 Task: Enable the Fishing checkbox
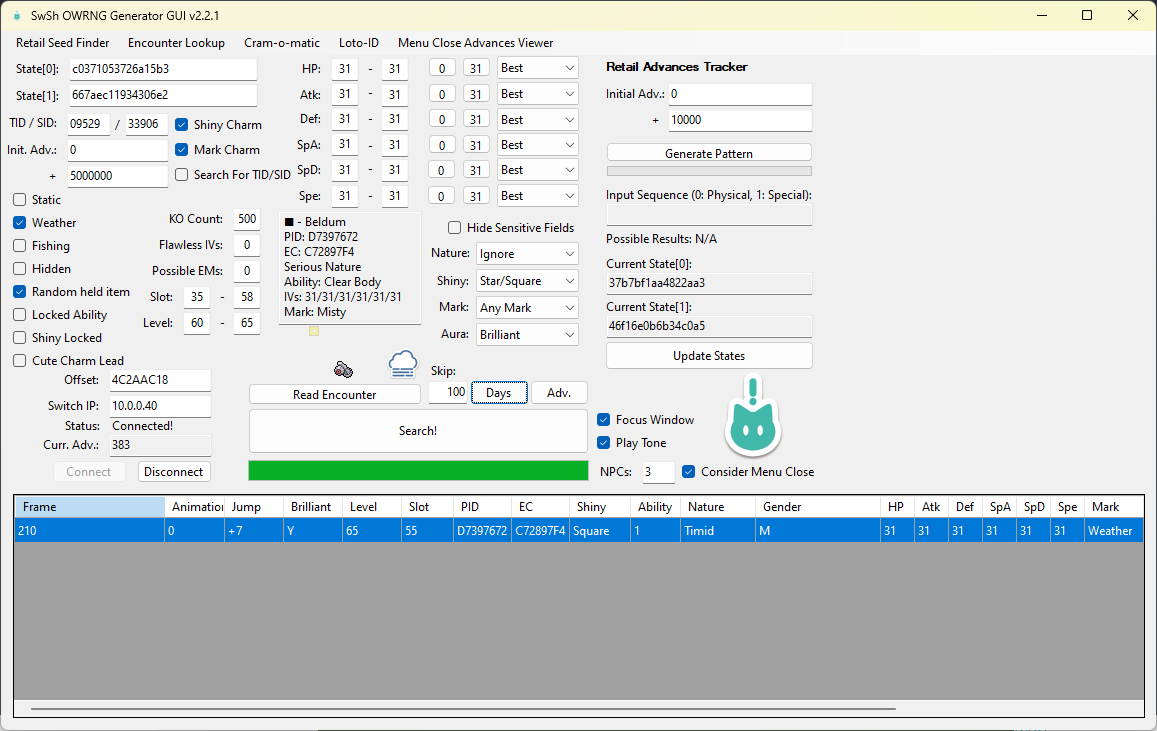pos(20,246)
